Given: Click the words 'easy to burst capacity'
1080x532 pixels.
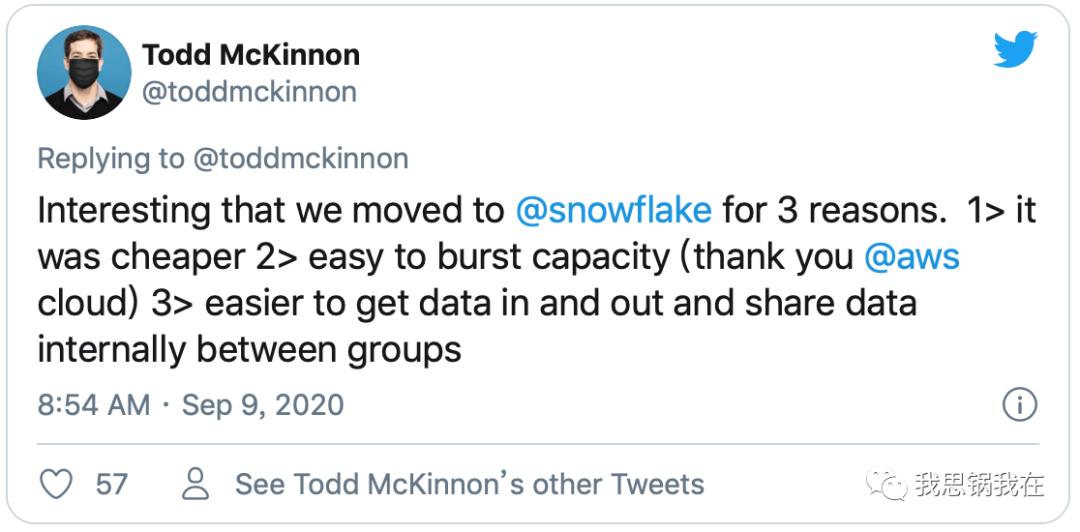Looking at the screenshot, I should click(489, 257).
